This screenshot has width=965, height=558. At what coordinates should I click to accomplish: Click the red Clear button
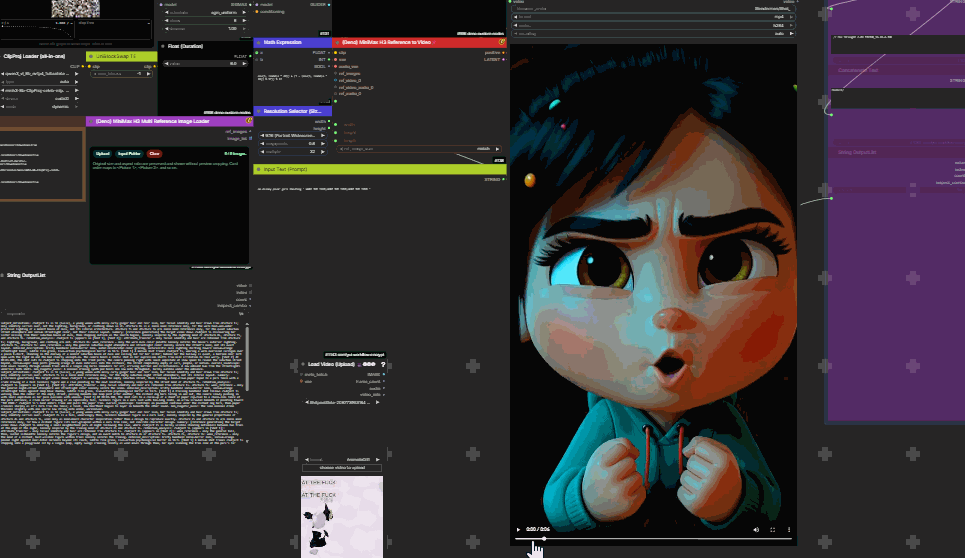(154, 154)
